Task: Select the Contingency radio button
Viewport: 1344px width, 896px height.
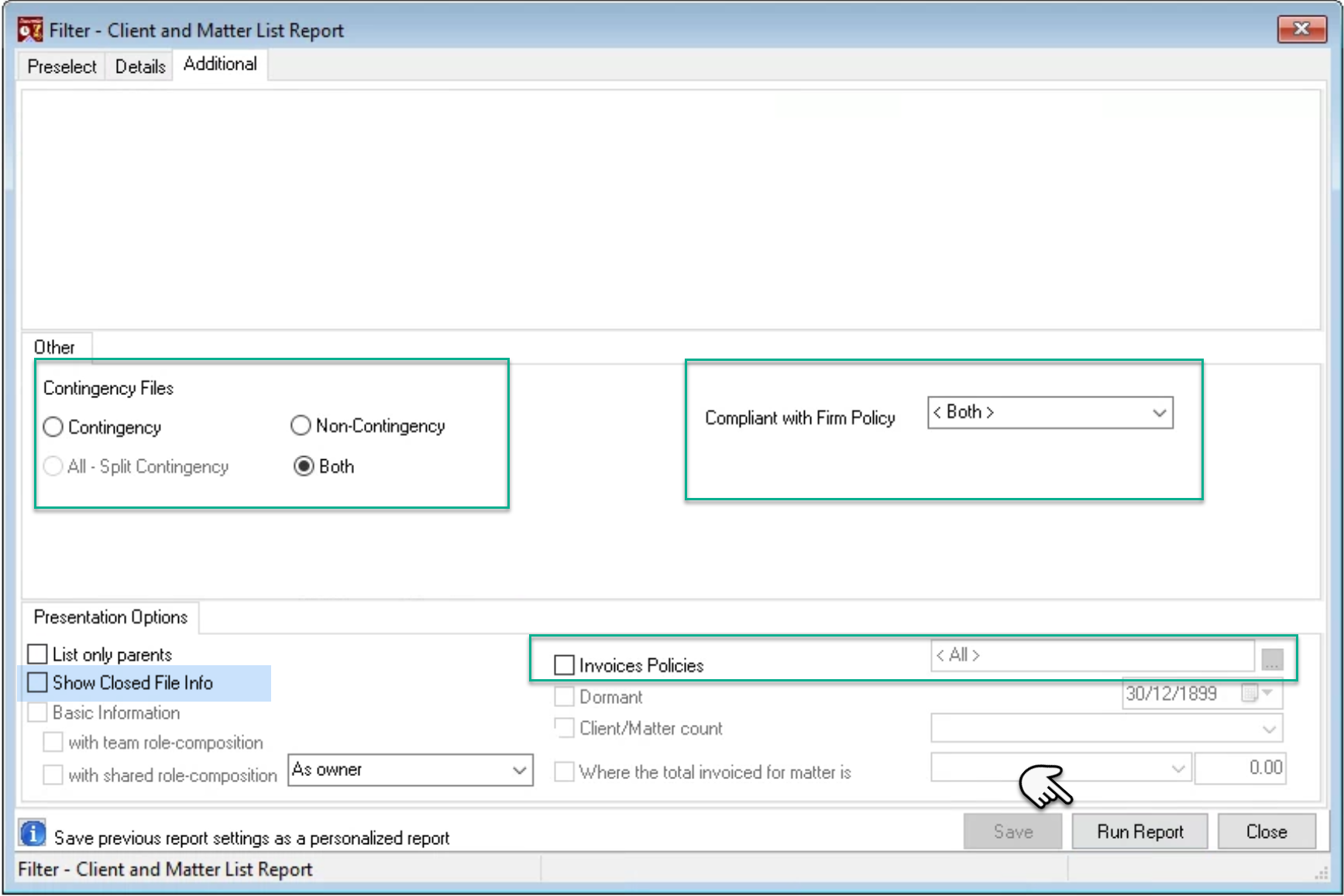Action: (x=53, y=427)
